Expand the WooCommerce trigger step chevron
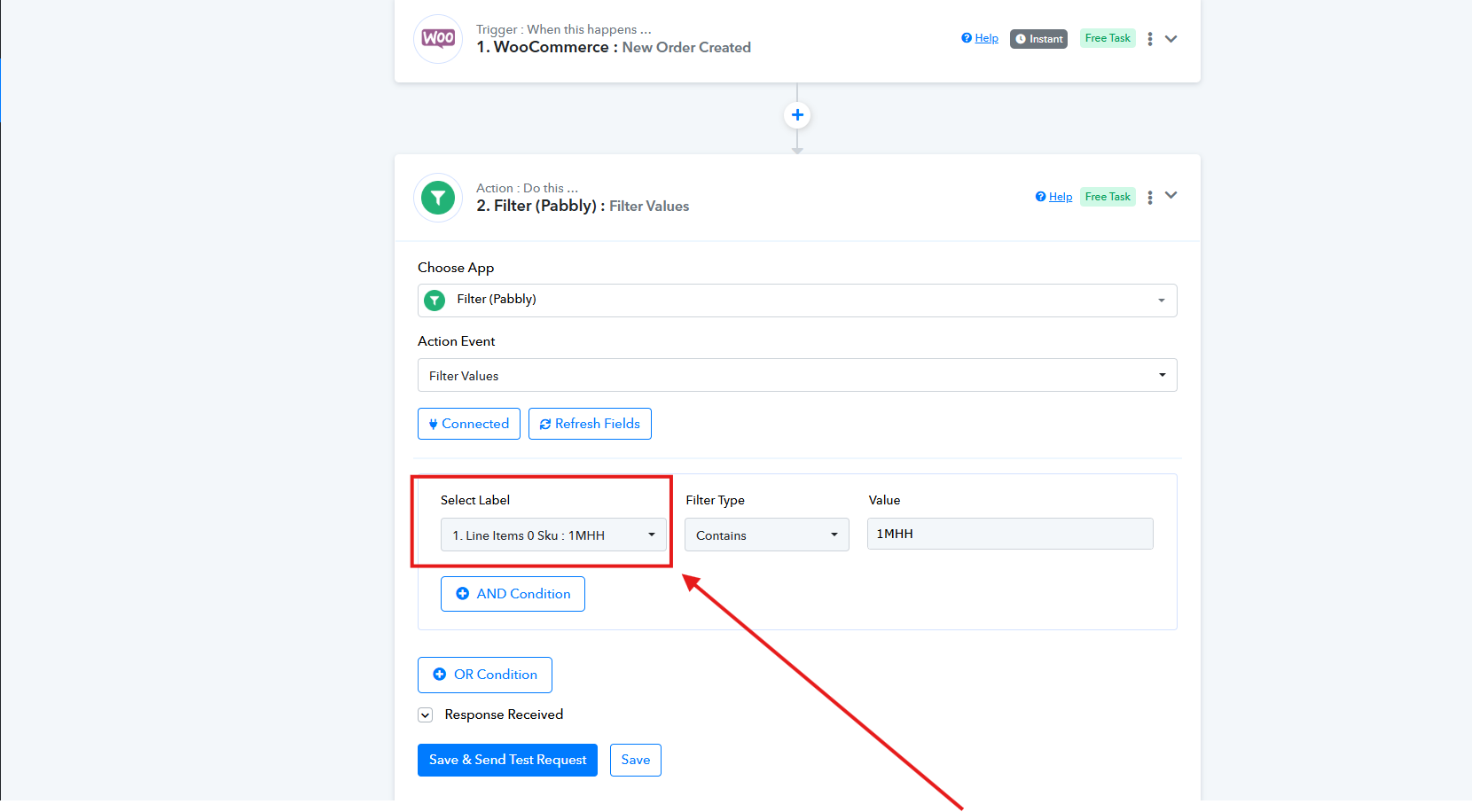This screenshot has width=1472, height=812. (1171, 39)
